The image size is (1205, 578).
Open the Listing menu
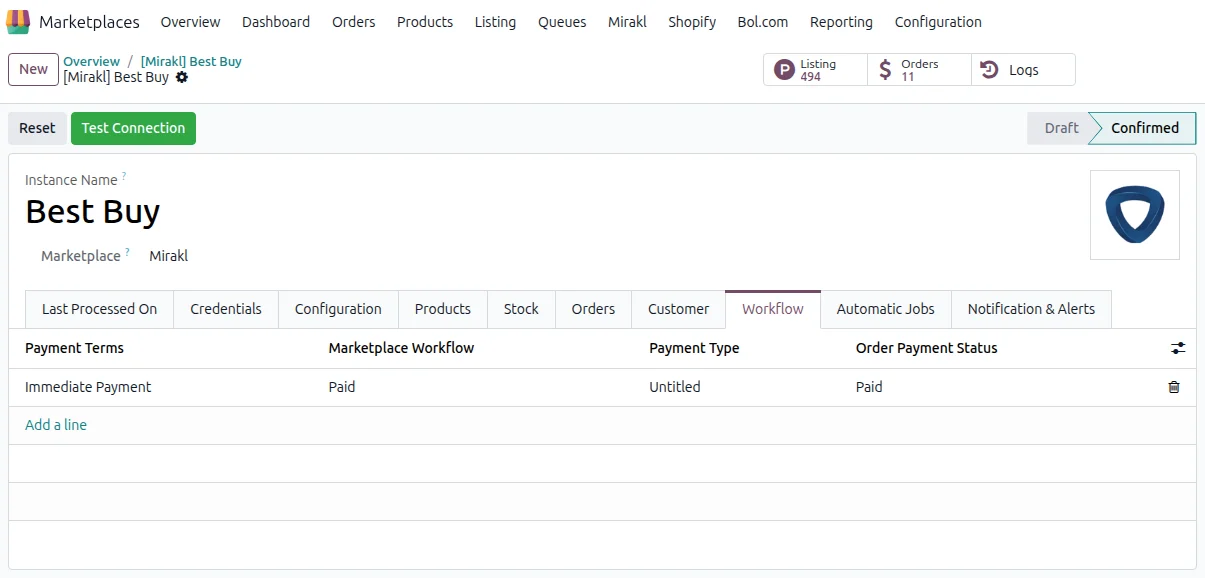[495, 22]
